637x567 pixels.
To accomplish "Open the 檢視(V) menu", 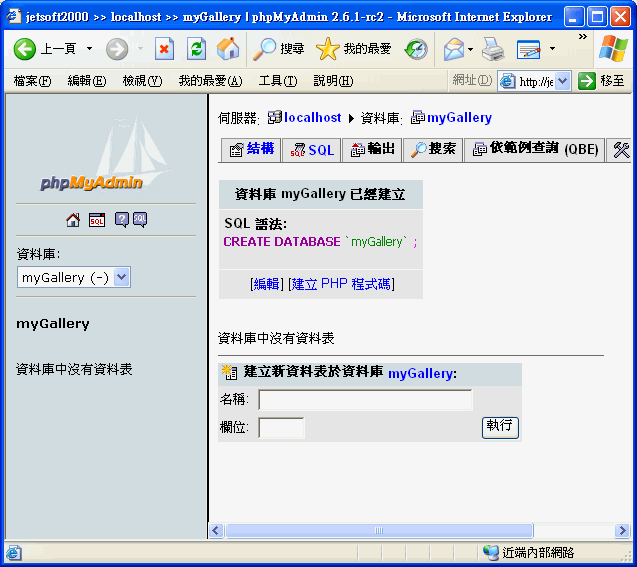I will click(x=142, y=81).
